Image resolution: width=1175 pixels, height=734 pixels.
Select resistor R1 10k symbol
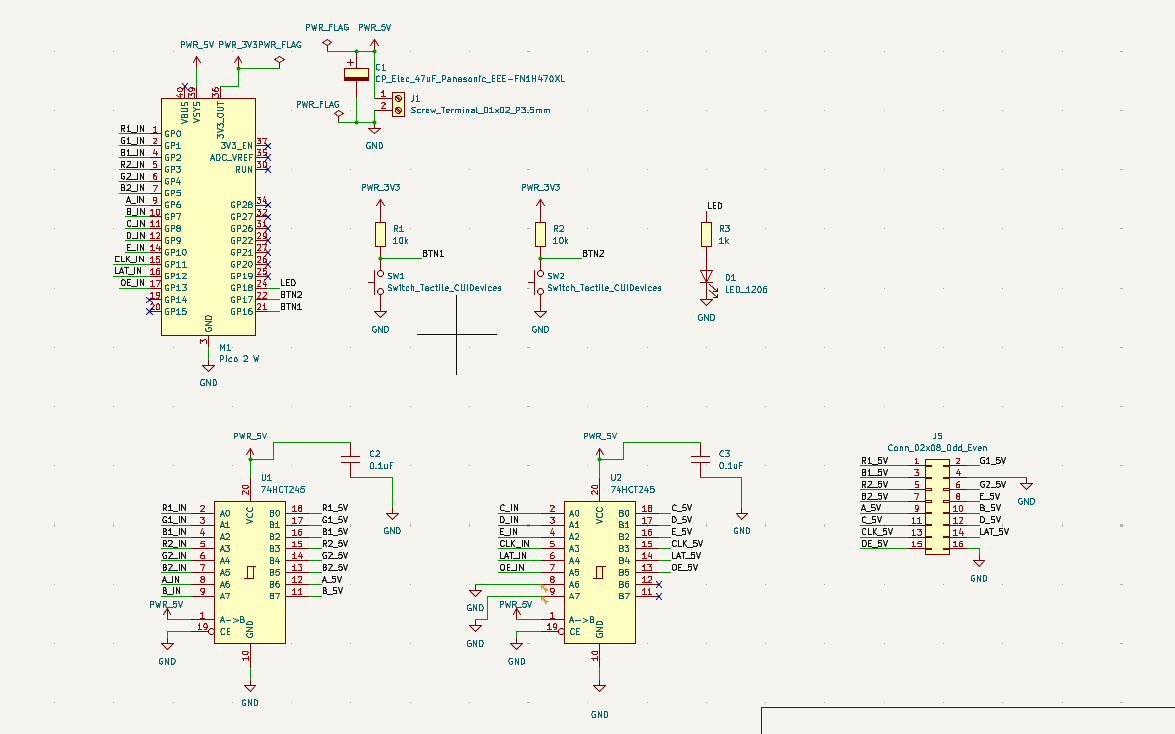coord(380,235)
